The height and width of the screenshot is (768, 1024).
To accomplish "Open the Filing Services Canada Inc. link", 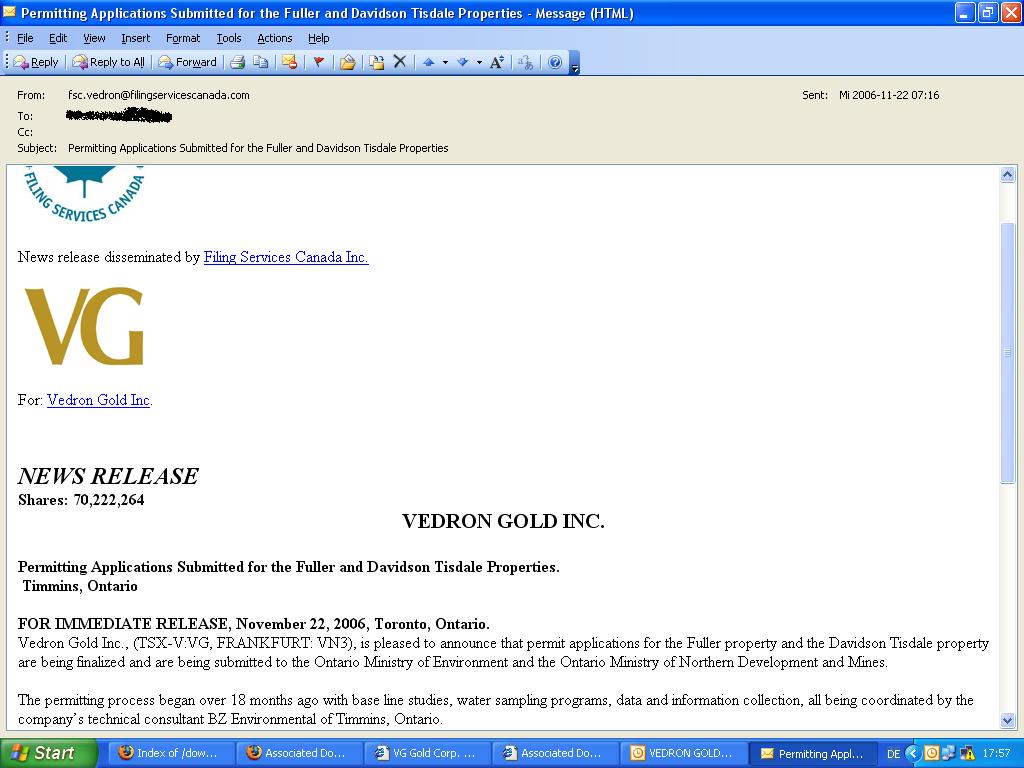I will 286,257.
